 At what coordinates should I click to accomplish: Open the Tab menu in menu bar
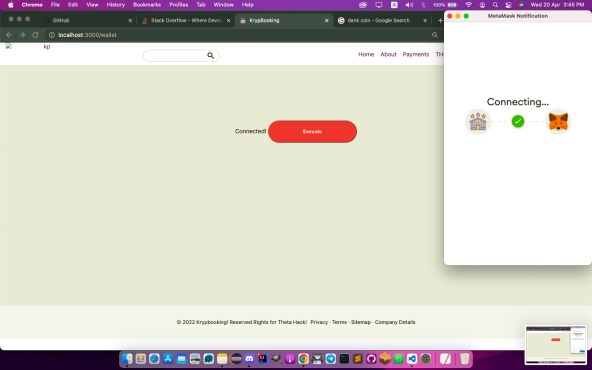201,5
